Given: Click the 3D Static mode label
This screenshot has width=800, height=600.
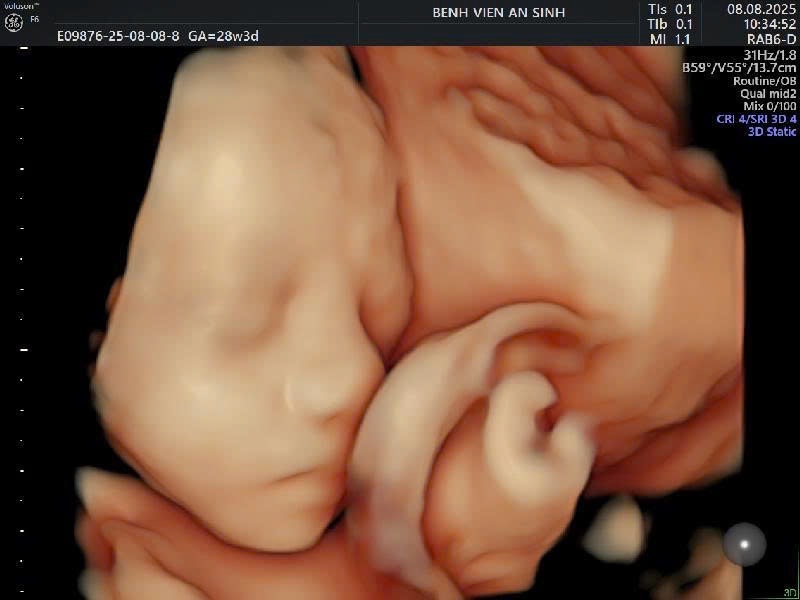Looking at the screenshot, I should click(769, 131).
